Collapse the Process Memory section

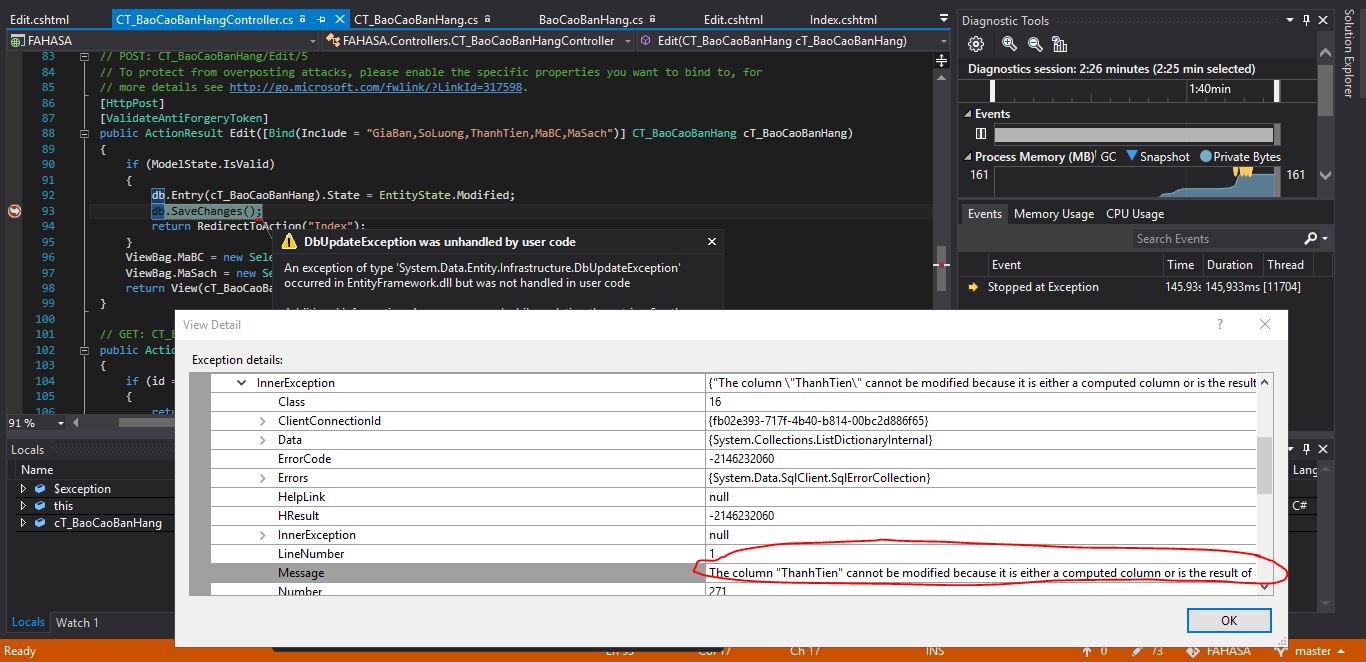(x=967, y=157)
